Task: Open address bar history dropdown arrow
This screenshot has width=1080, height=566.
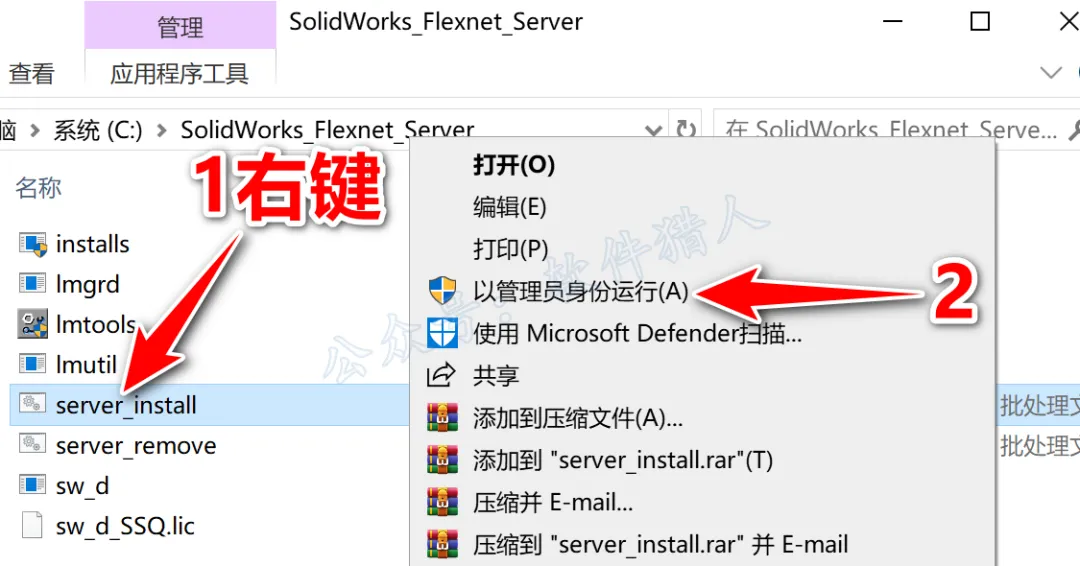Action: tap(653, 129)
